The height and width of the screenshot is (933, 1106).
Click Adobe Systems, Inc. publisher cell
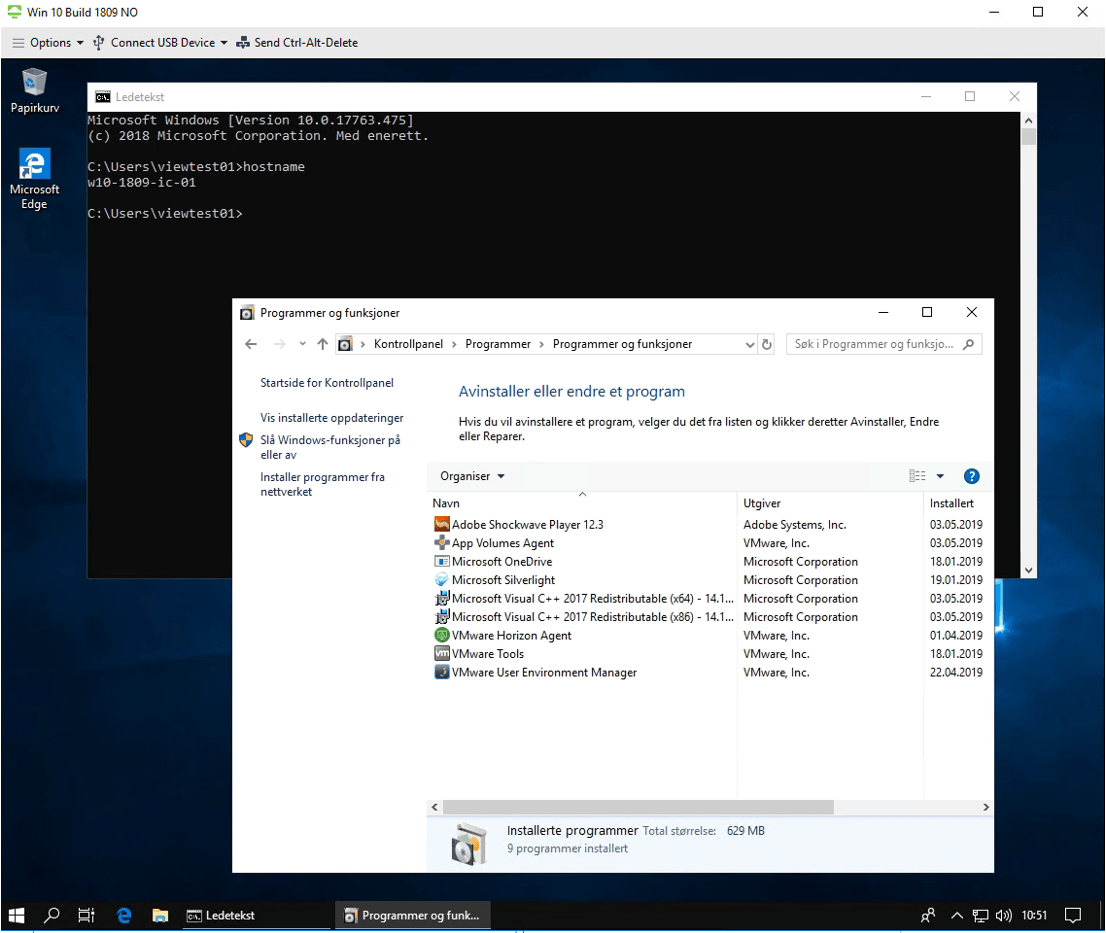[794, 525]
